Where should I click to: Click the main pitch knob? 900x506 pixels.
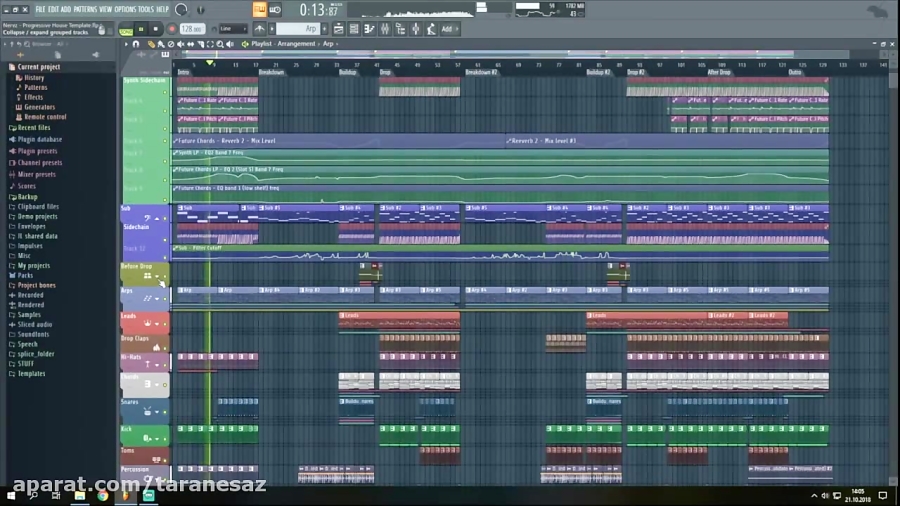click(200, 9)
